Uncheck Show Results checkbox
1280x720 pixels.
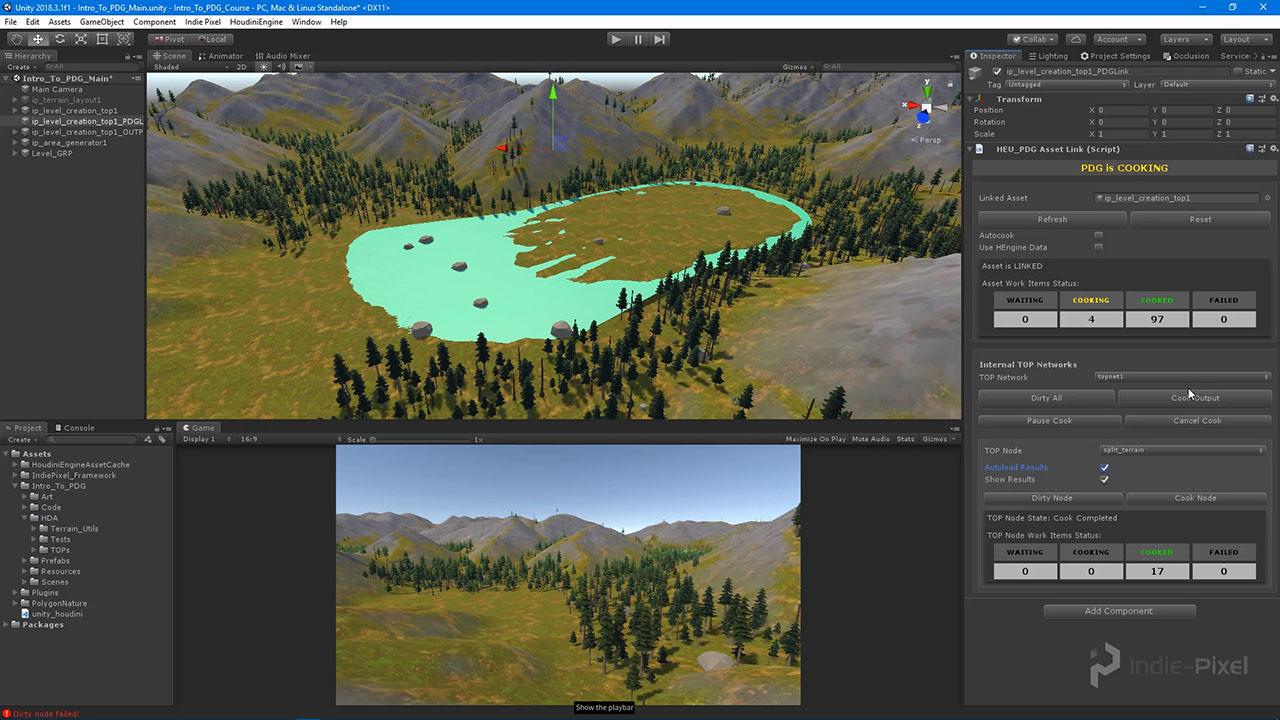click(x=1104, y=479)
